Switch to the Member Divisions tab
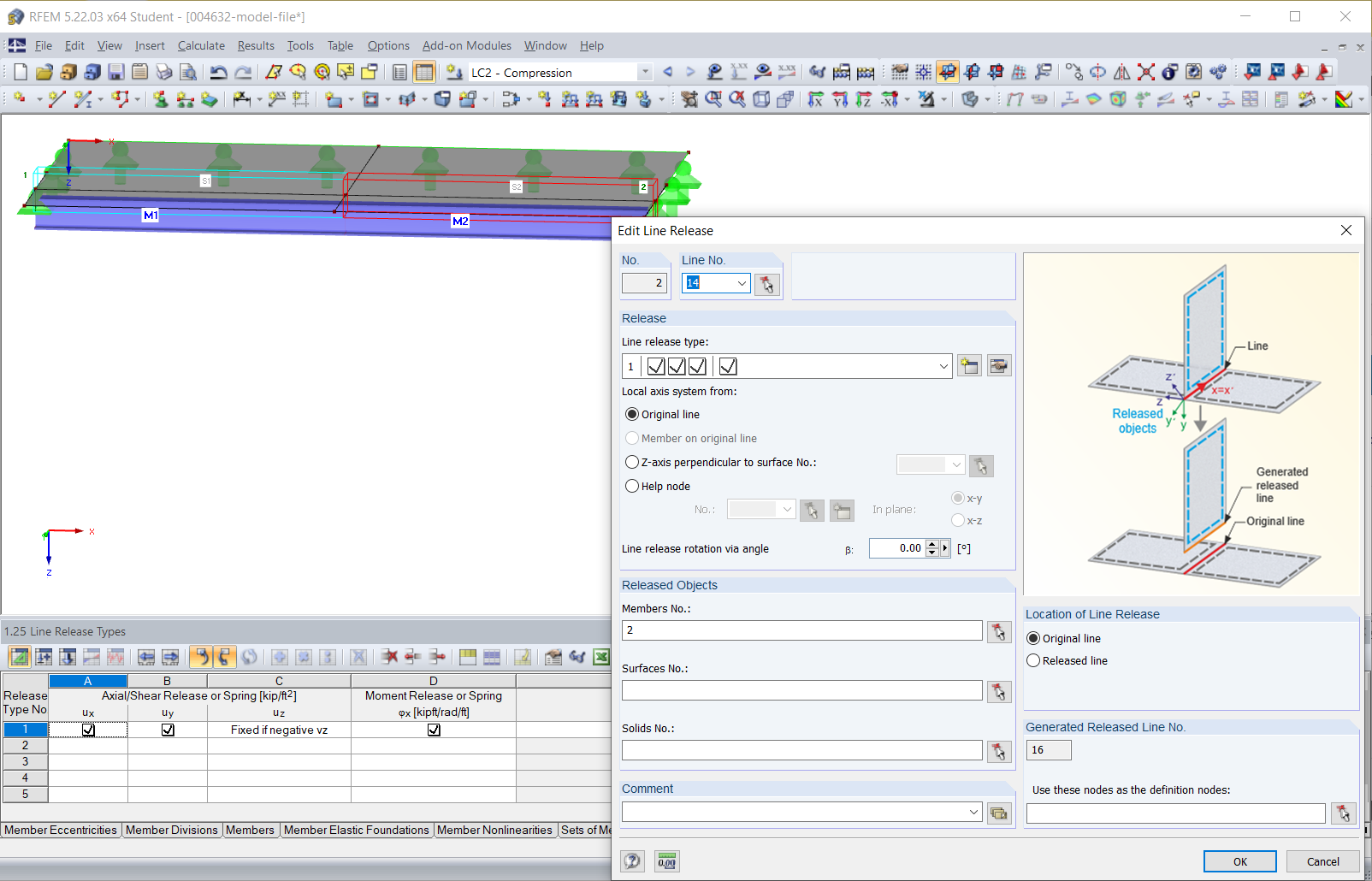The height and width of the screenshot is (881, 1372). click(x=172, y=830)
